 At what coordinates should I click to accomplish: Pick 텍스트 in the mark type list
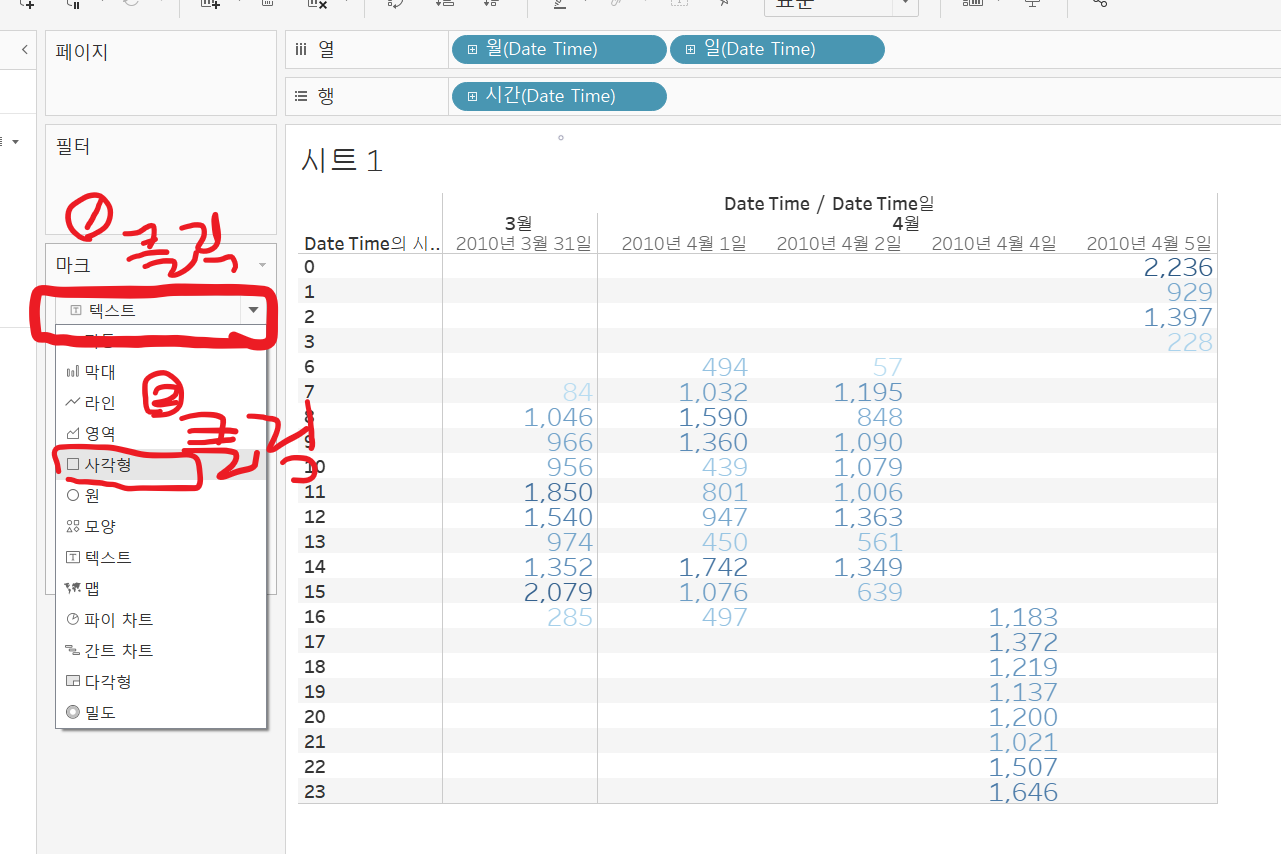click(x=161, y=557)
